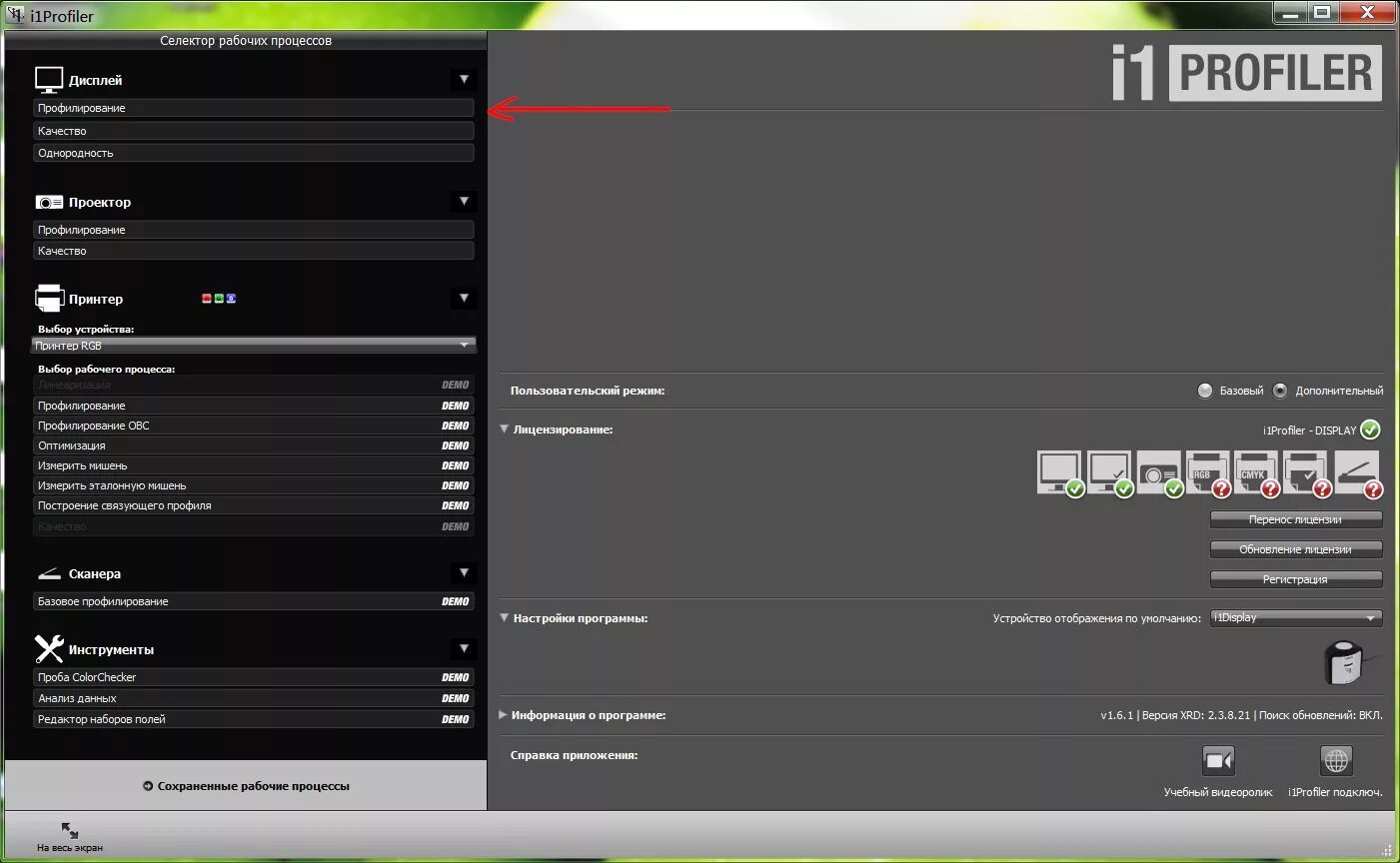
Task: Open printer Профилирование workflow
Action: tap(254, 406)
